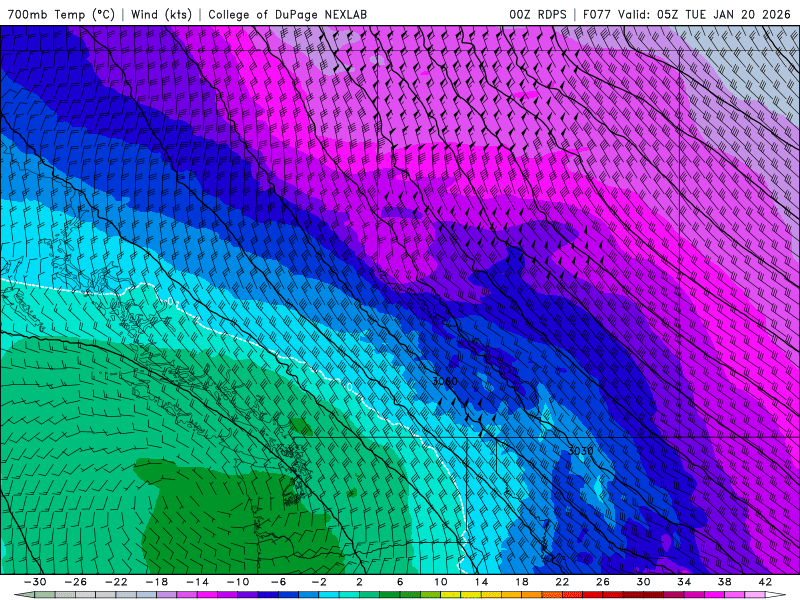Screen dimensions: 800x600
Task: Click the -26 value on the color scale
Action: tap(76, 582)
